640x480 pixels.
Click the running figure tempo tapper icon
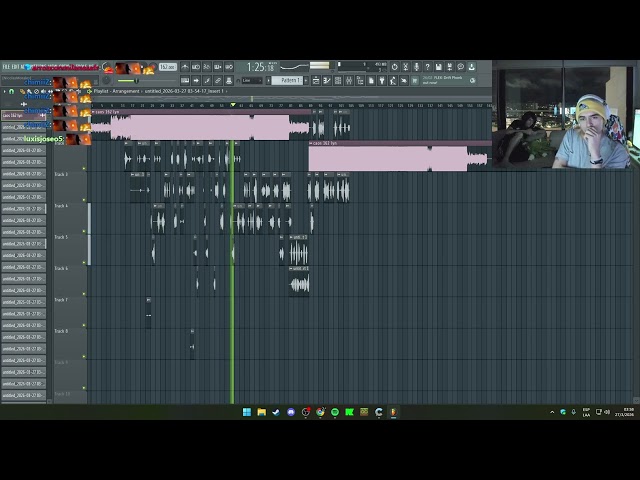[393, 80]
